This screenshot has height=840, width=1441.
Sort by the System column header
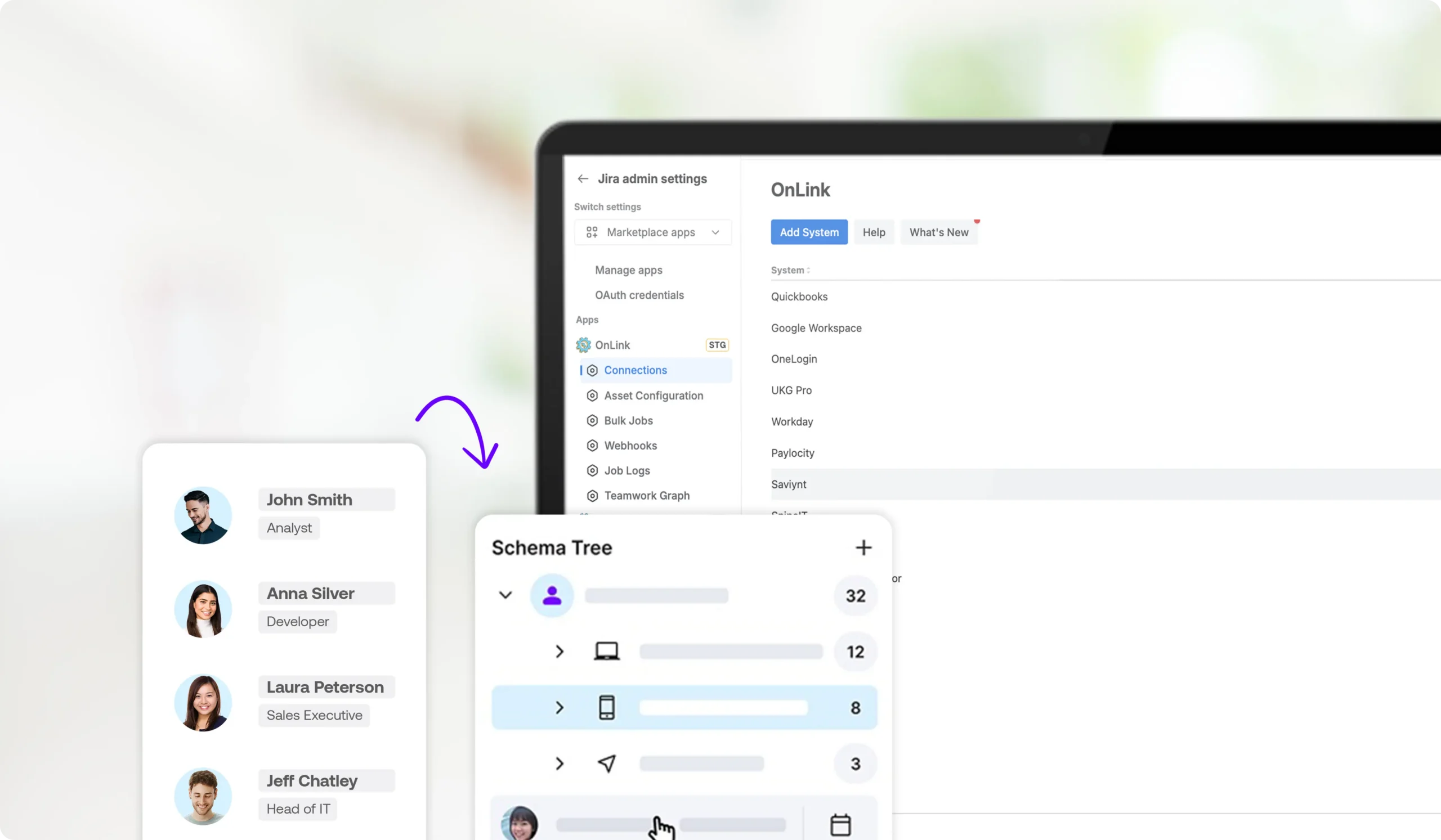click(x=790, y=269)
